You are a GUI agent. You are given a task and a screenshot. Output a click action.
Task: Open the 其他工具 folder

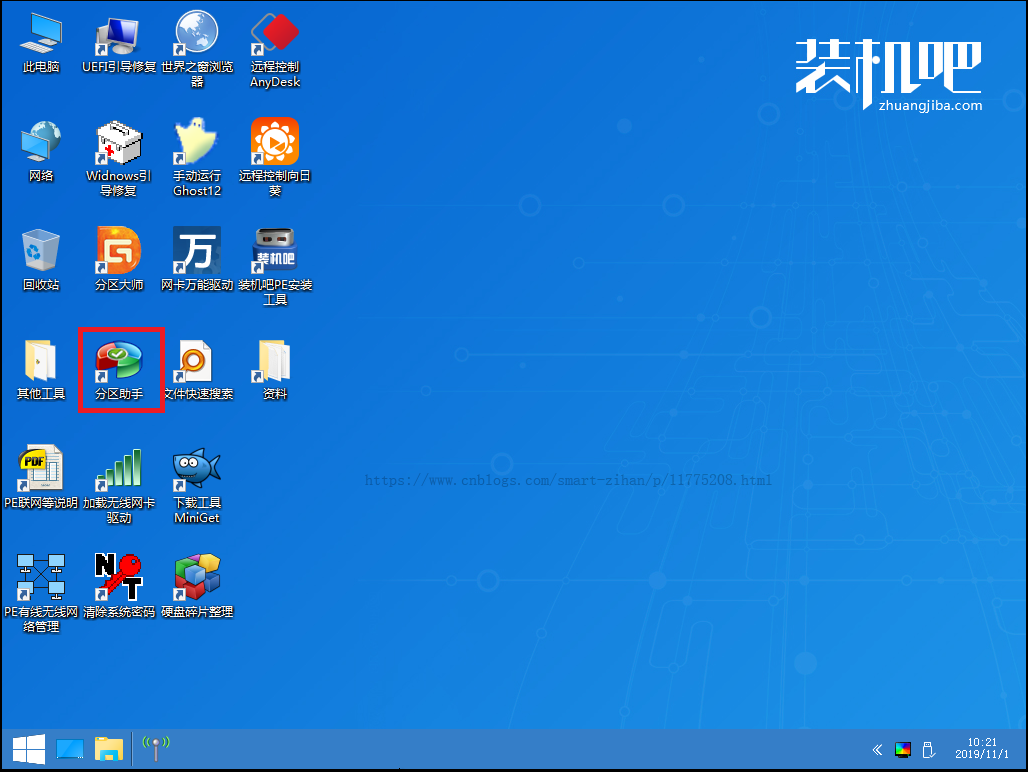(x=41, y=362)
